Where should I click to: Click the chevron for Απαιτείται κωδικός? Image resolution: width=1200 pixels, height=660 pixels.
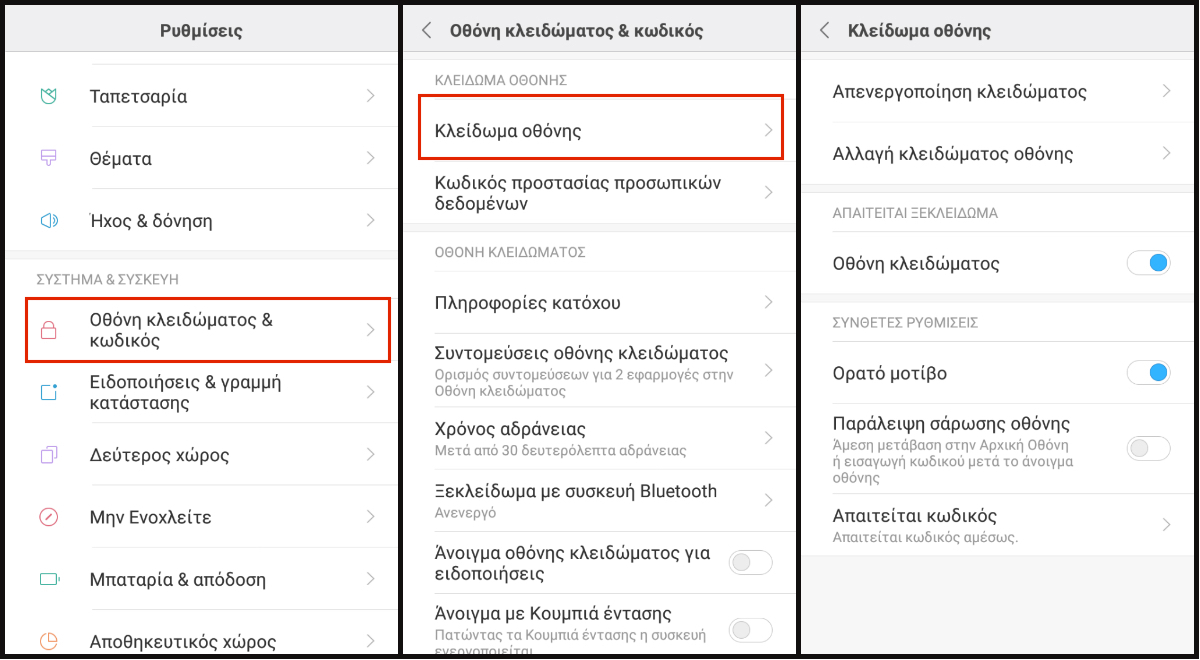click(x=1166, y=525)
